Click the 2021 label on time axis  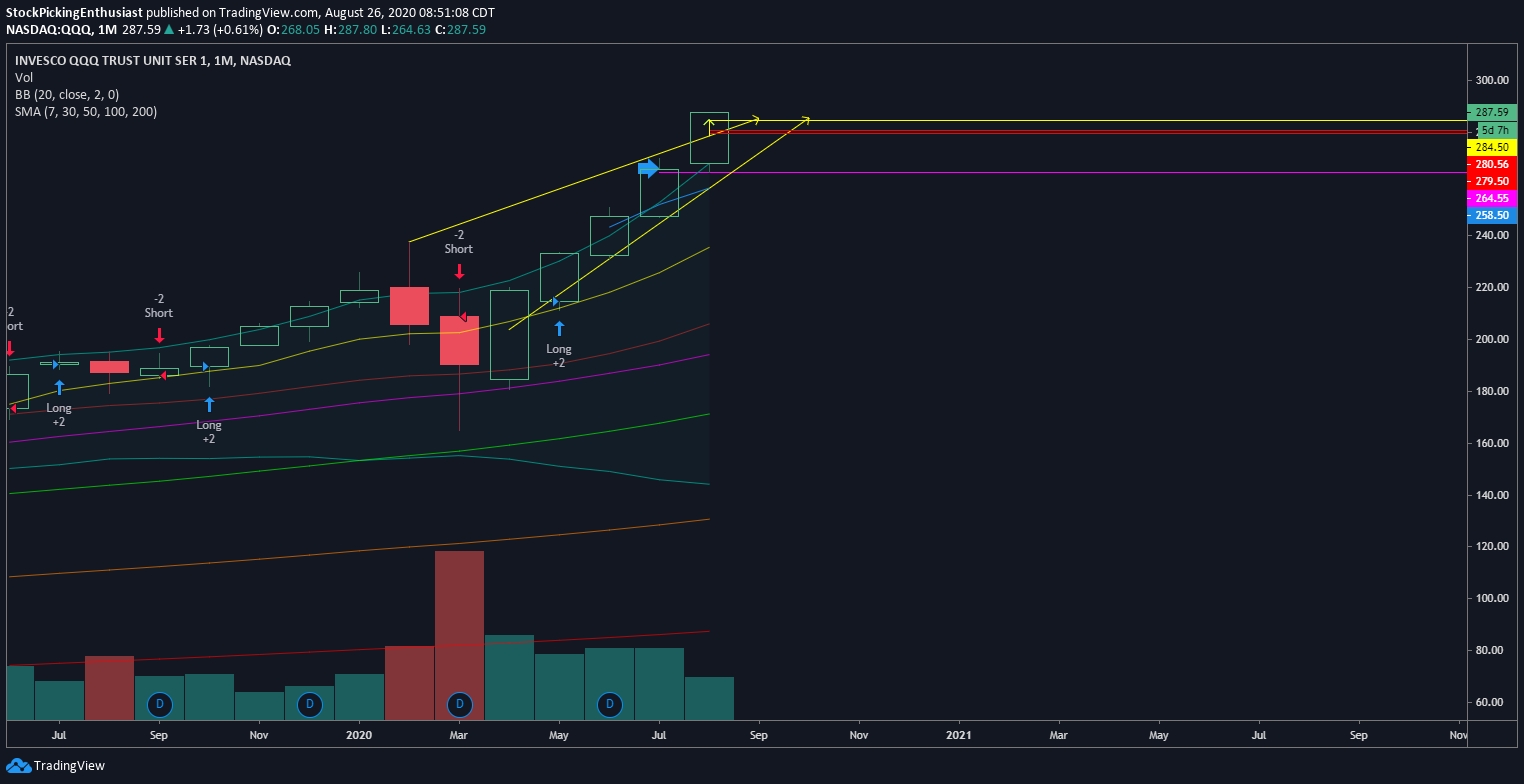click(959, 735)
